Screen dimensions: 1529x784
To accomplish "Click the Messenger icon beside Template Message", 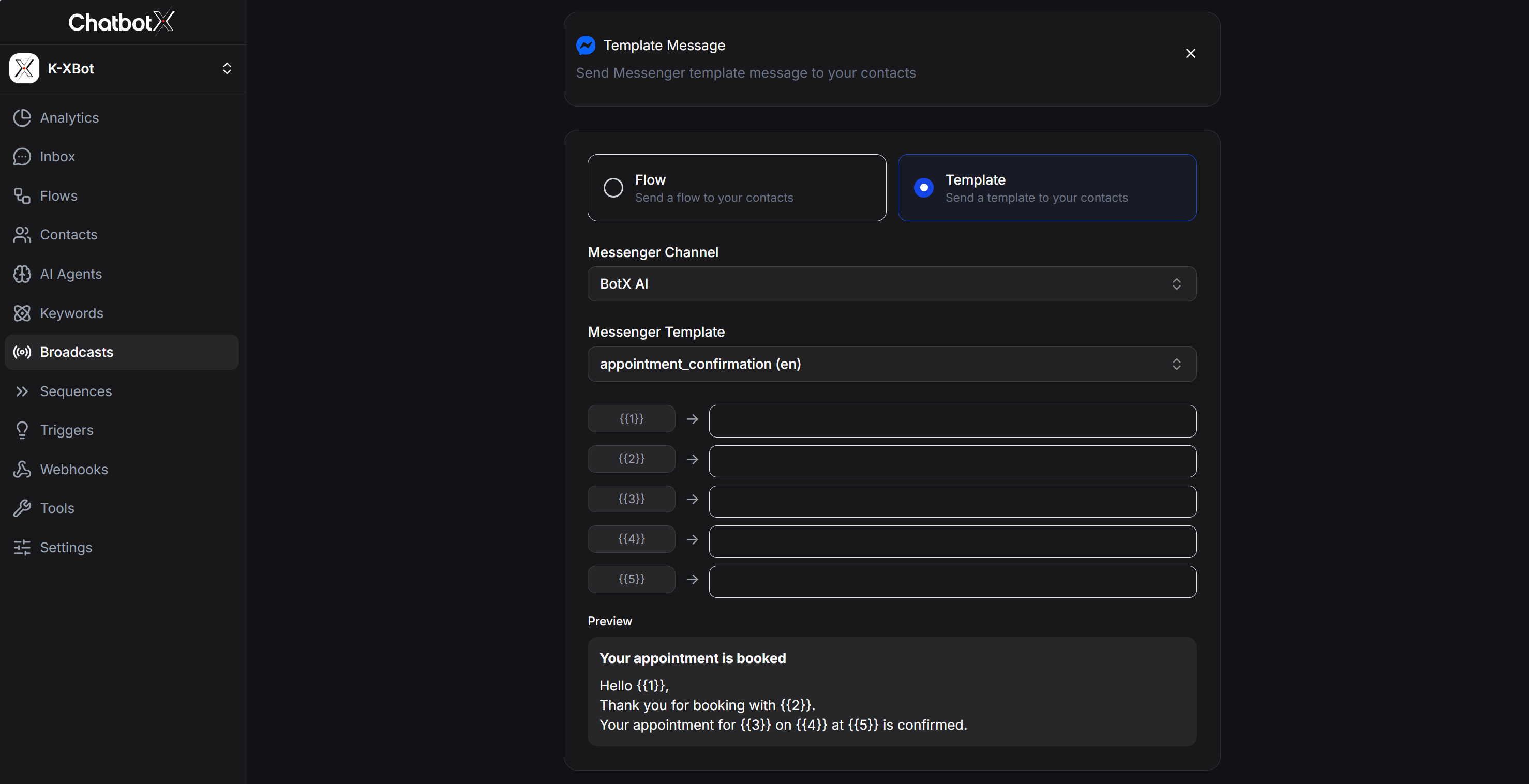I will (x=586, y=45).
